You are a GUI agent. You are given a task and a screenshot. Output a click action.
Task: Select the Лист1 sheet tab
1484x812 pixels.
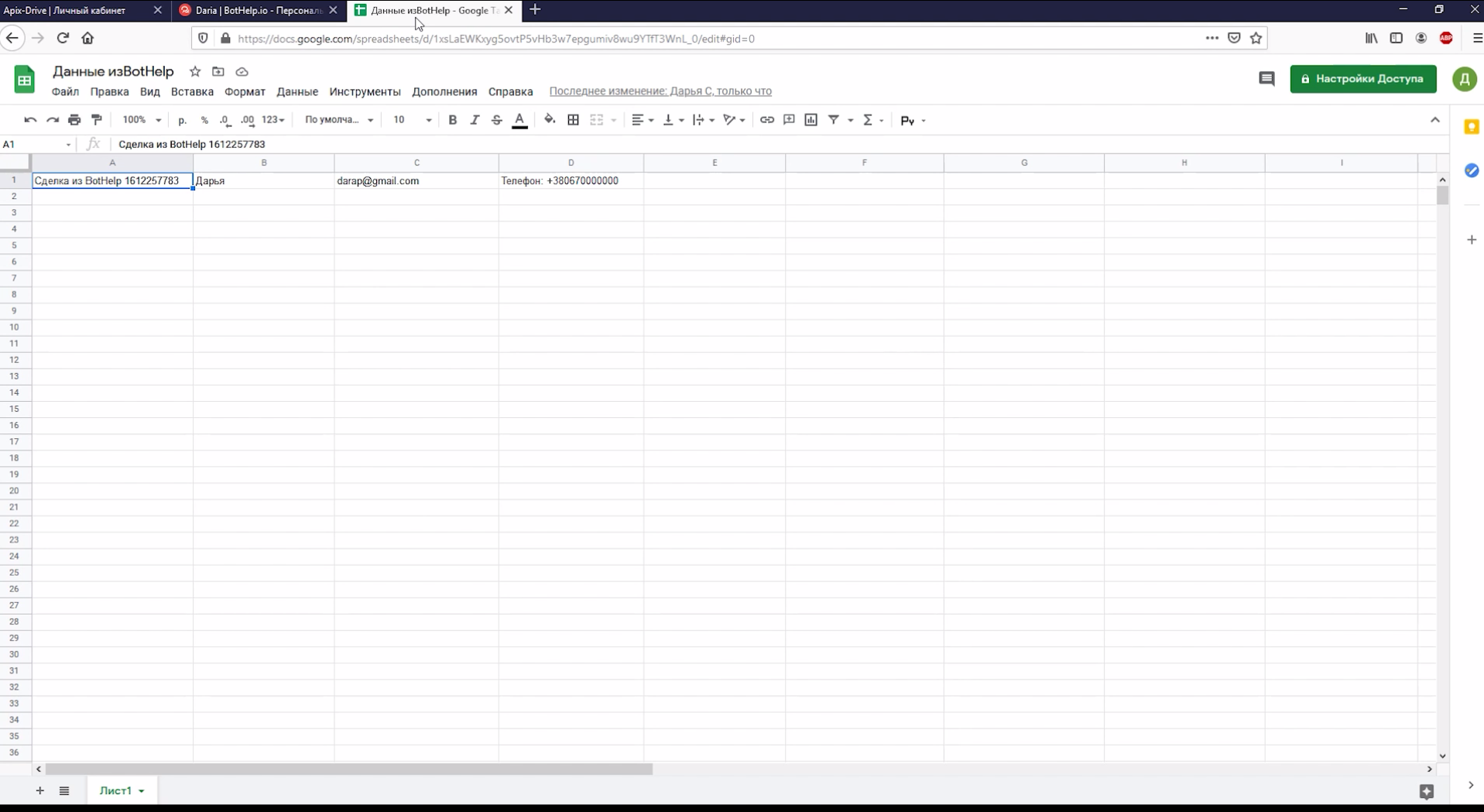point(122,790)
